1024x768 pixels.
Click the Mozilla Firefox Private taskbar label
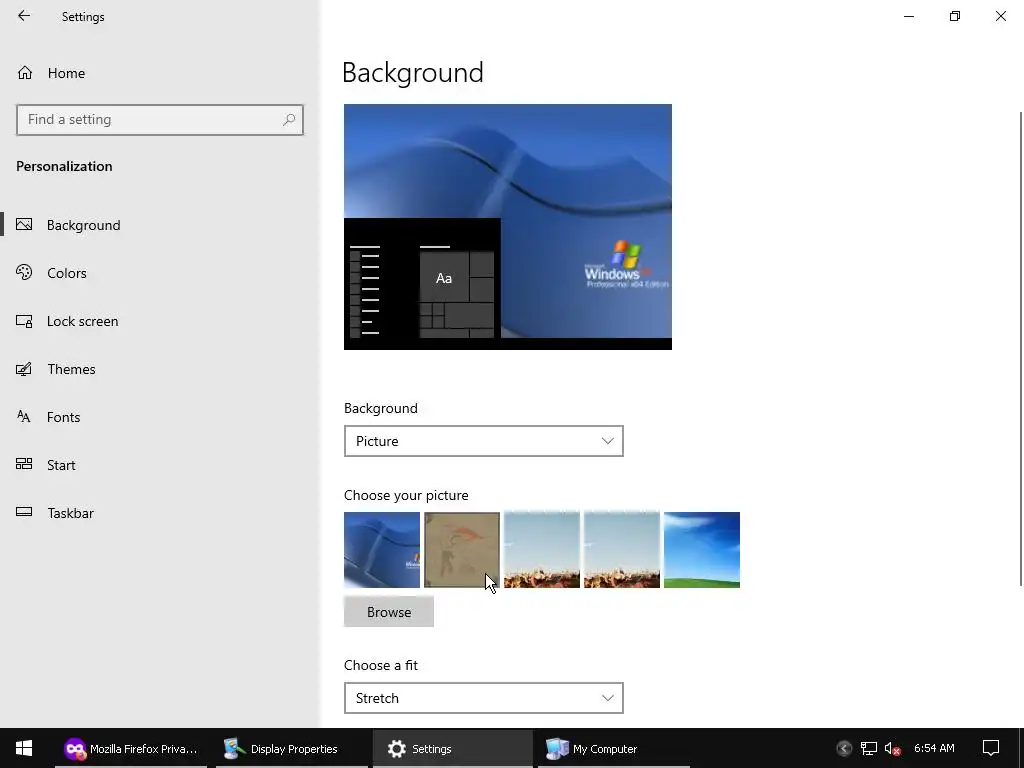click(x=144, y=749)
